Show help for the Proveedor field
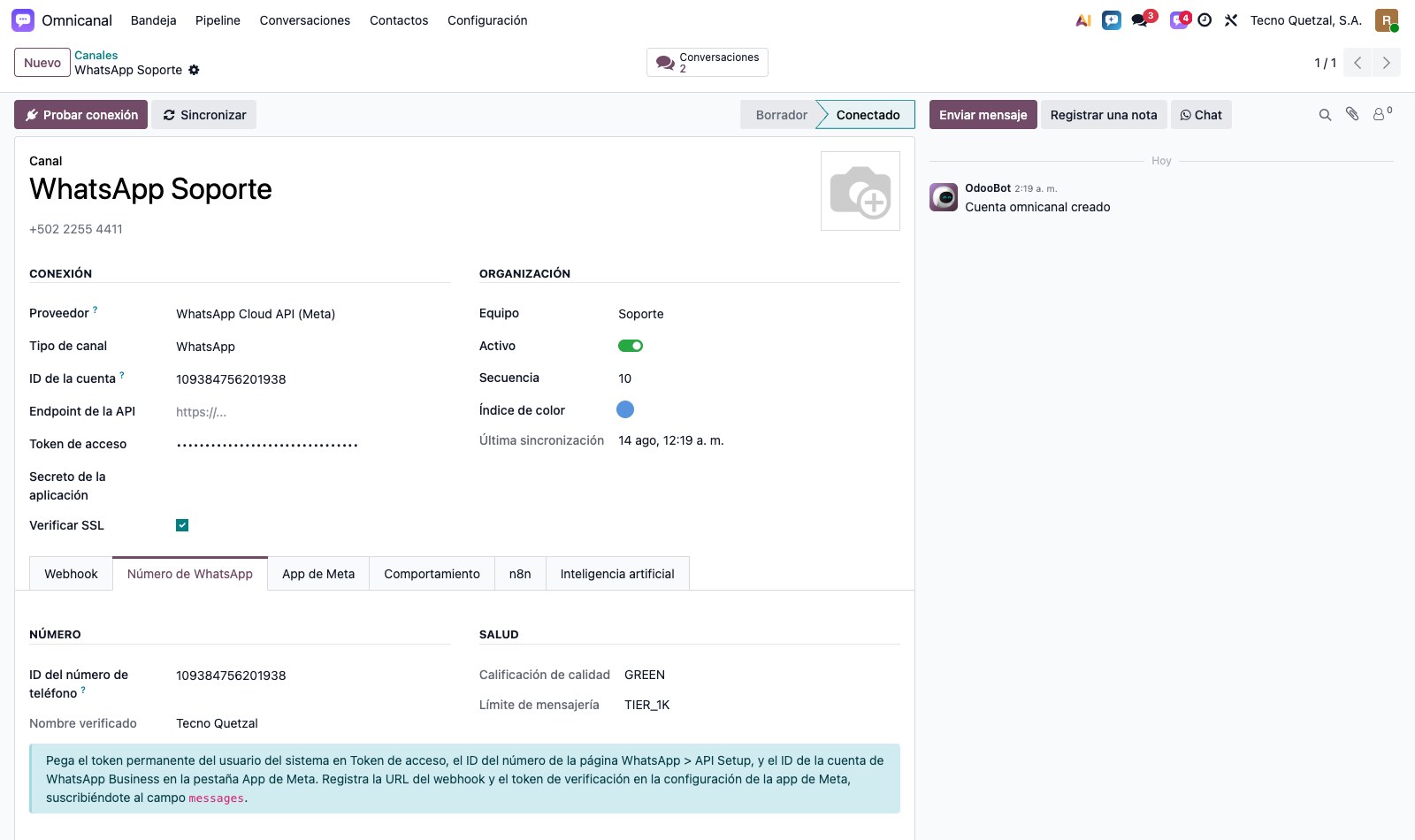This screenshot has width=1415, height=840. 96,309
